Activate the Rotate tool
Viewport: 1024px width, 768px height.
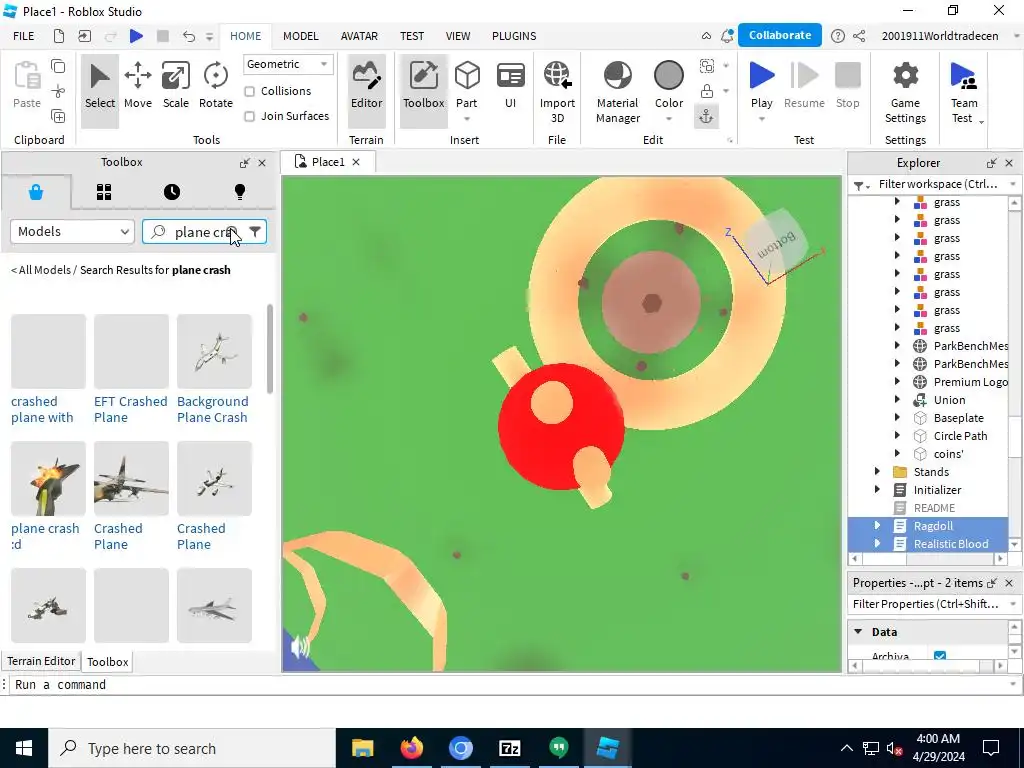pyautogui.click(x=216, y=86)
